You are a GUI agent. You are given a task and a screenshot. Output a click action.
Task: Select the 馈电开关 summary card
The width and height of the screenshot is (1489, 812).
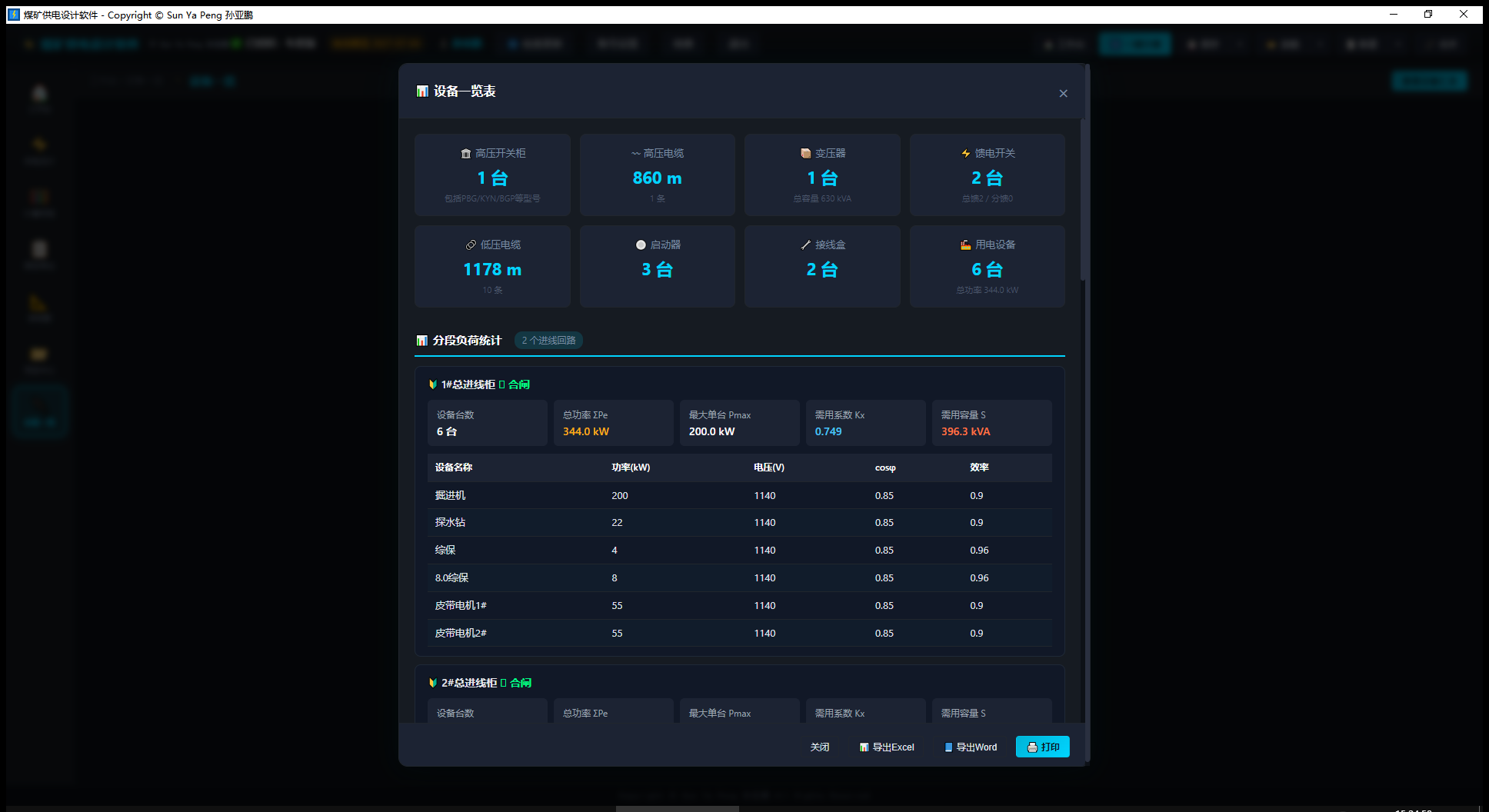click(987, 175)
